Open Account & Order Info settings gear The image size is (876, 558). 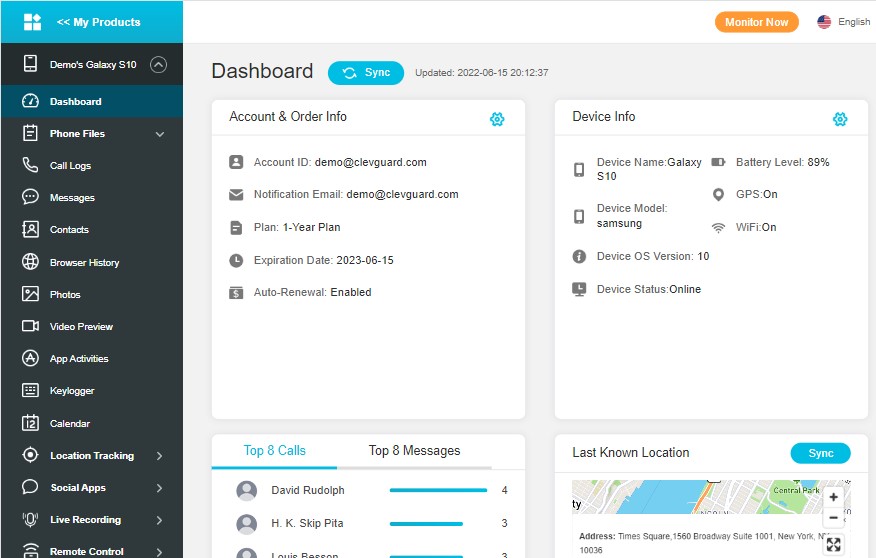497,119
